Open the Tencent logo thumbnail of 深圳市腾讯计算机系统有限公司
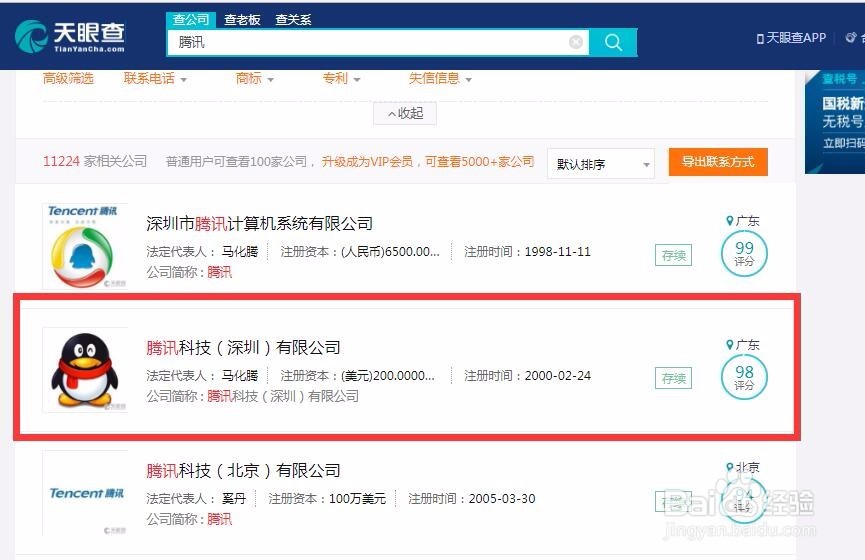Screen dimensions: 865x560 coord(84,246)
